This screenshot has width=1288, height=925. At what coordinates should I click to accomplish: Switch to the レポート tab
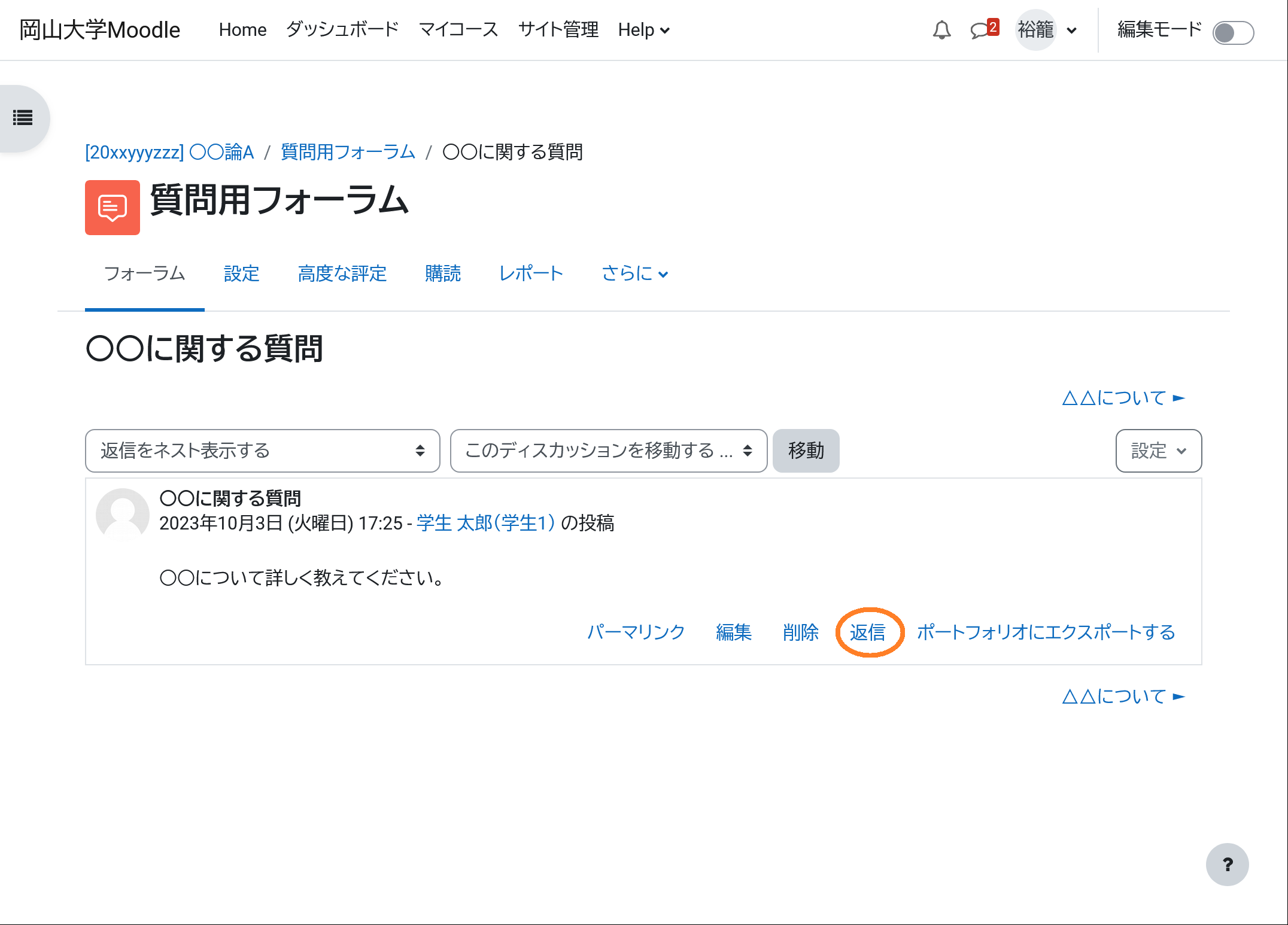(x=531, y=273)
